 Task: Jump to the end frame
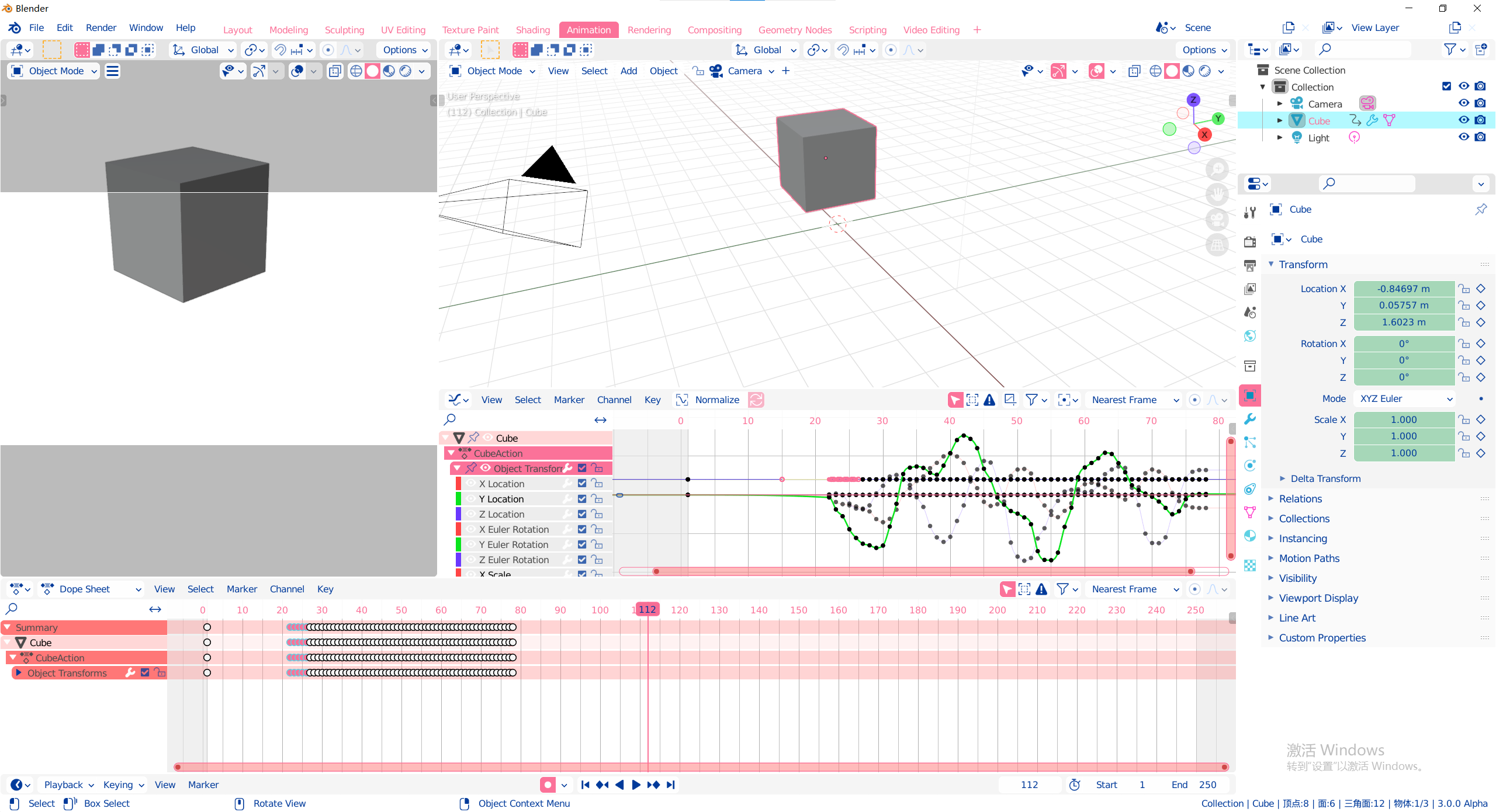(x=670, y=785)
